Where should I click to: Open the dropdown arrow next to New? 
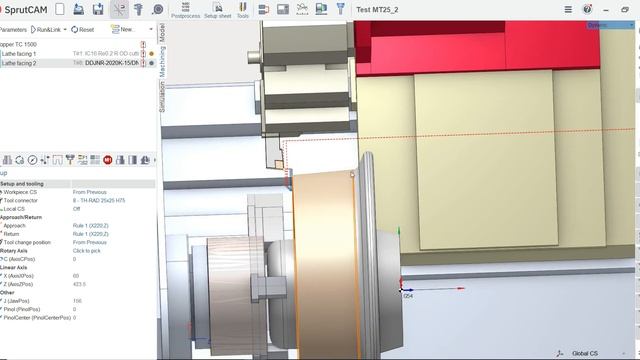coord(151,29)
